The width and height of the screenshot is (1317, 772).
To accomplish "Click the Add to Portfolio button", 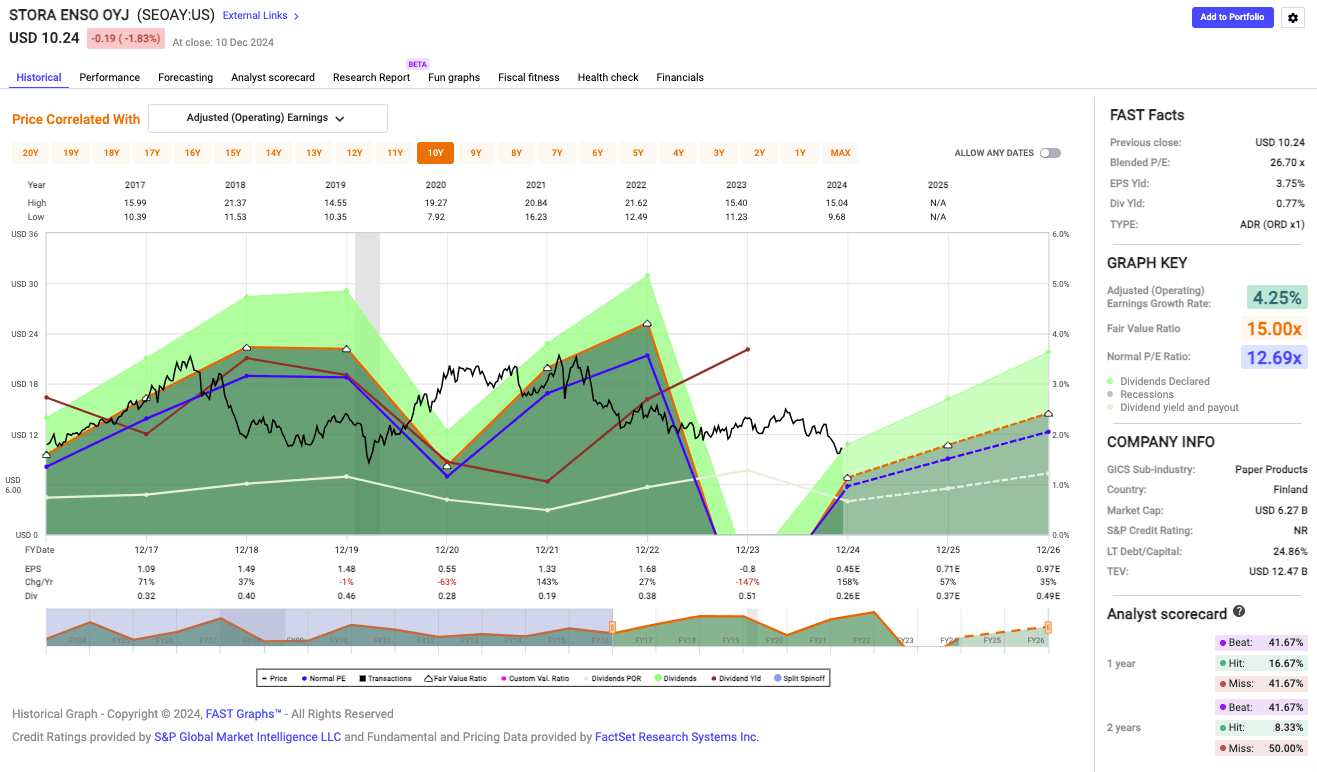I will tap(1232, 17).
